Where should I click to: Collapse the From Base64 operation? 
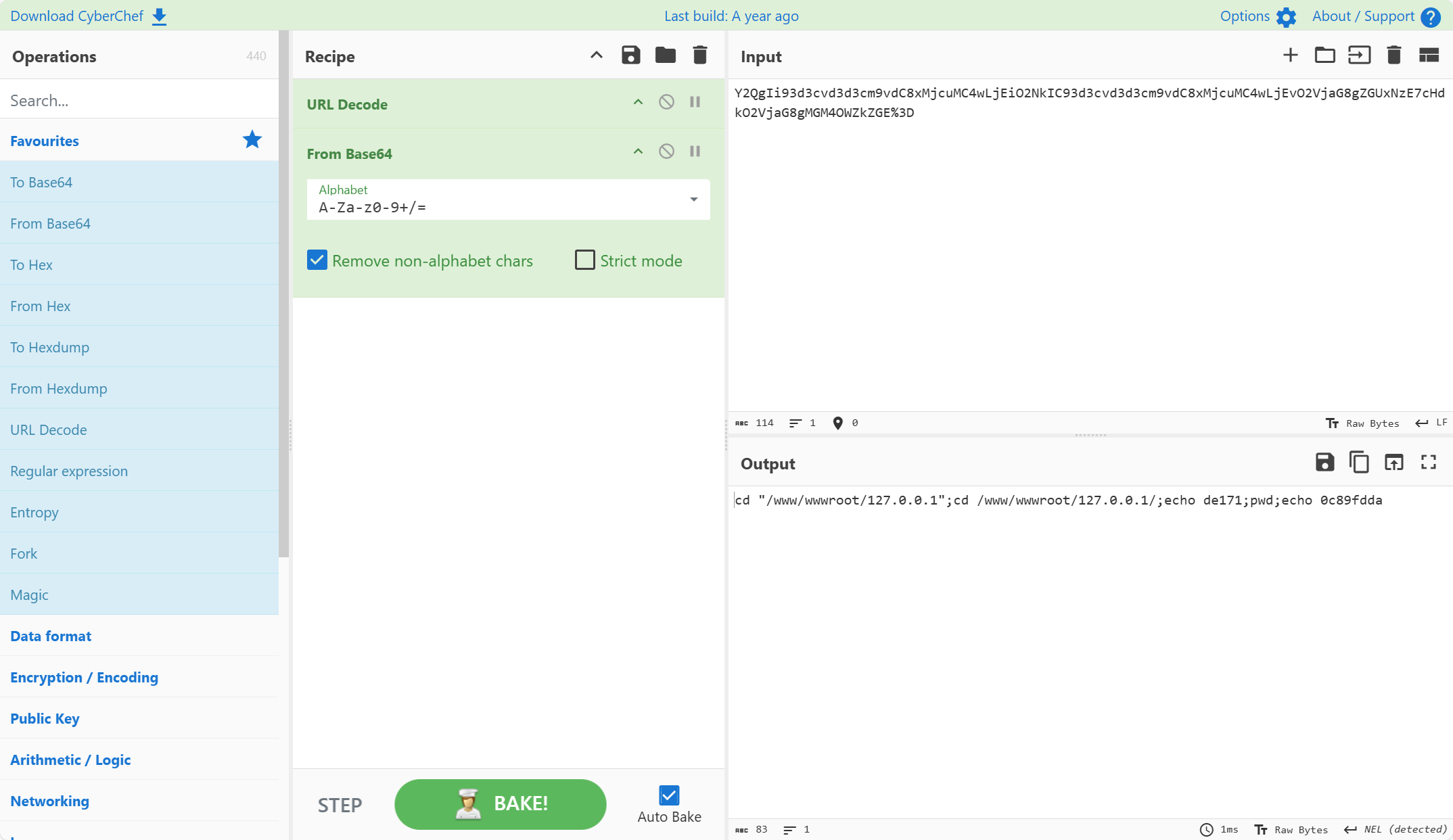click(638, 151)
